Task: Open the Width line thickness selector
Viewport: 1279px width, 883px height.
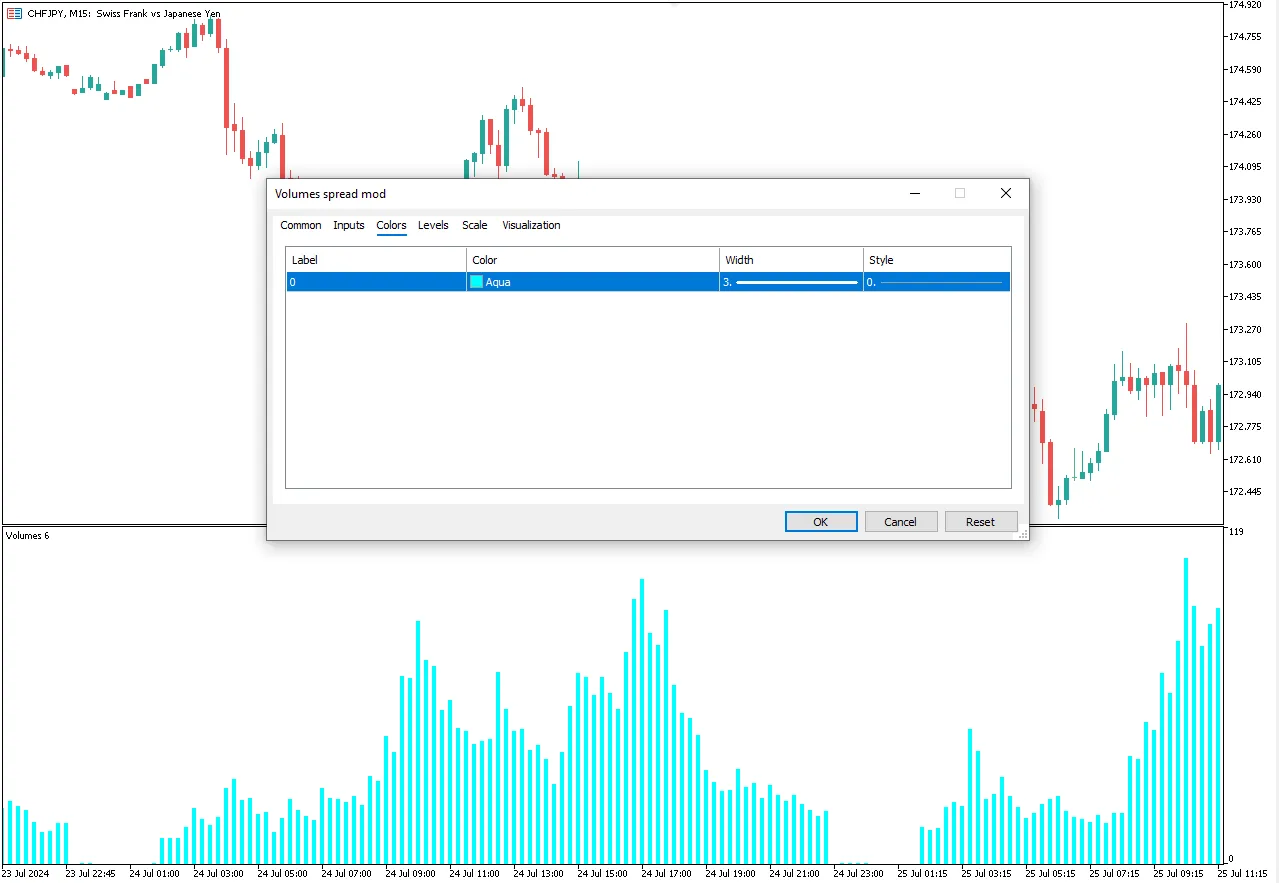Action: (x=791, y=282)
